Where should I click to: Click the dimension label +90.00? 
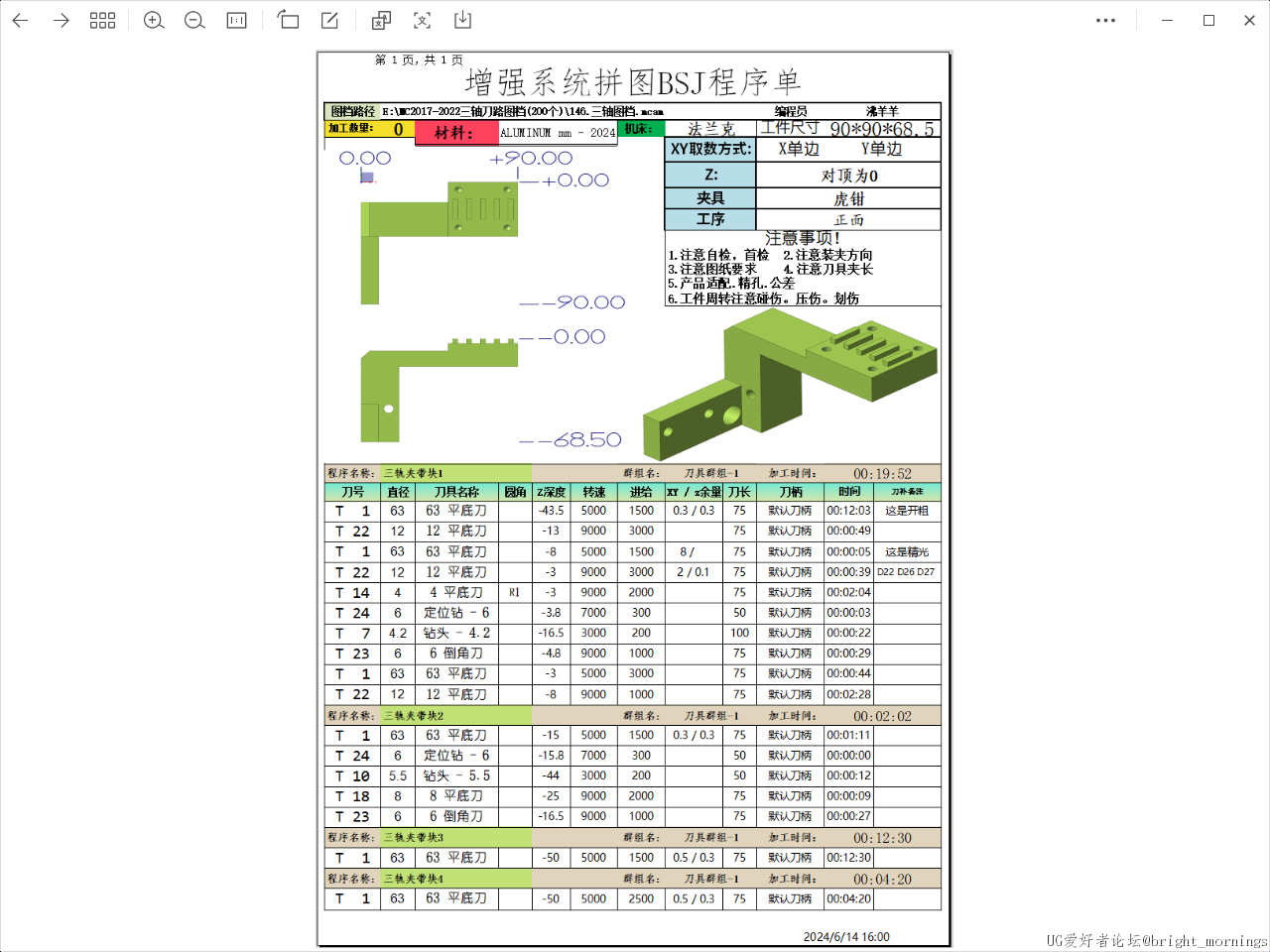532,158
